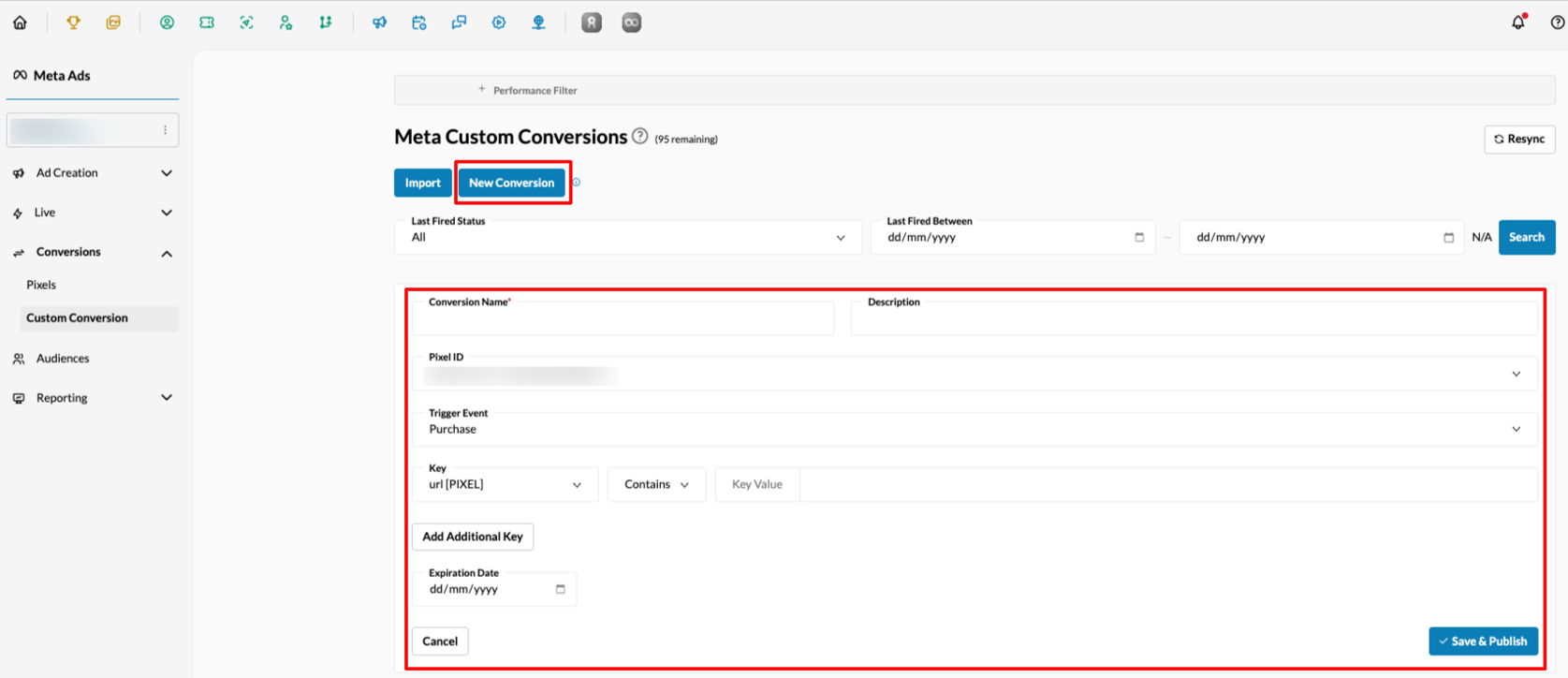Expand the Ad Creation menu
1568x678 pixels.
[93, 173]
